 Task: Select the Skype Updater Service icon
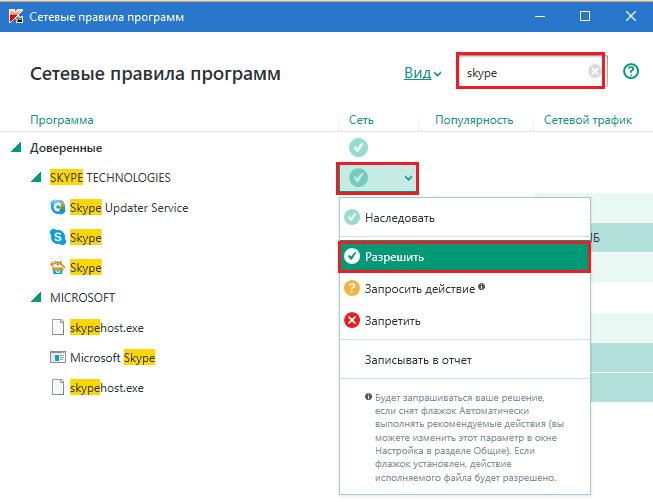click(x=57, y=207)
